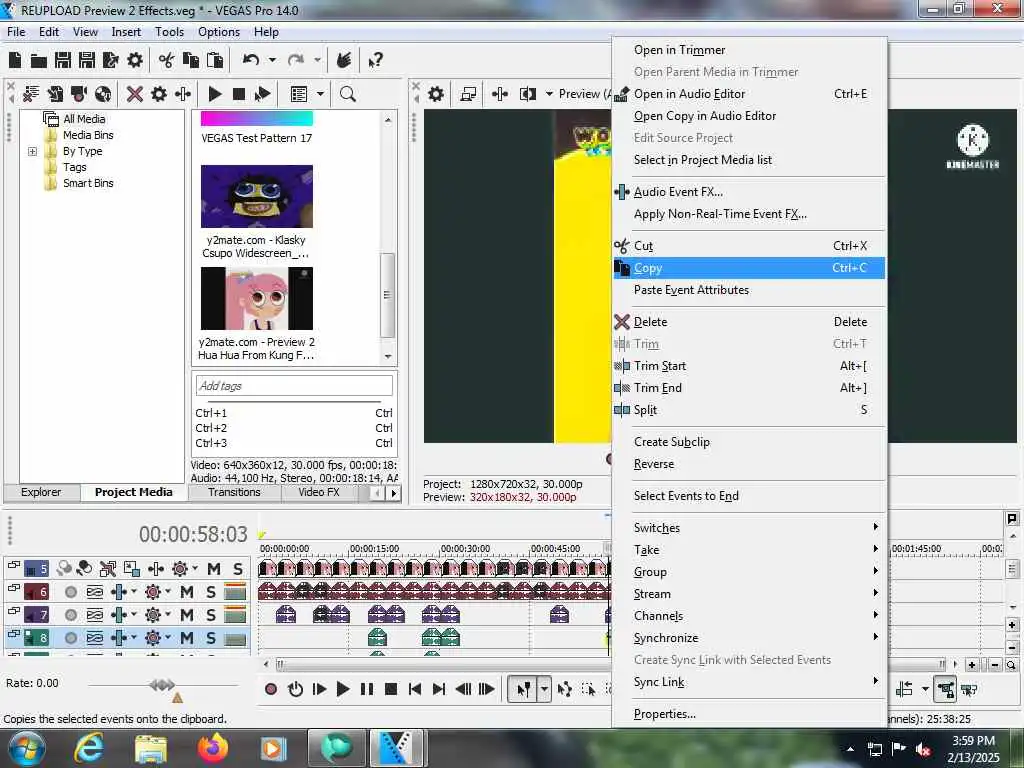Click Stop button in transport bar
1024x768 pixels.
[x=391, y=689]
